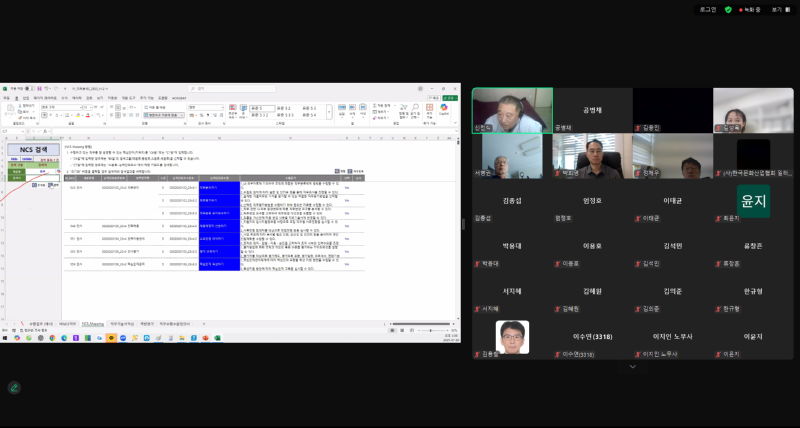
Task: Open the 보기 view options dropdown
Action: click(781, 9)
